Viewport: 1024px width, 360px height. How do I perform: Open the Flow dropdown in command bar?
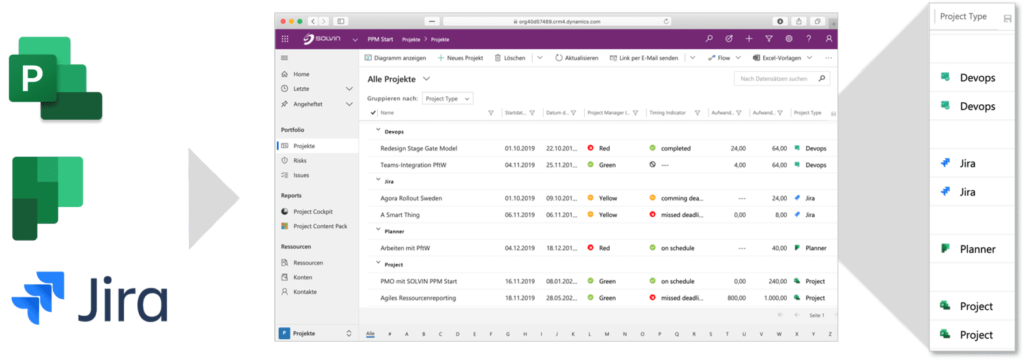click(x=724, y=58)
